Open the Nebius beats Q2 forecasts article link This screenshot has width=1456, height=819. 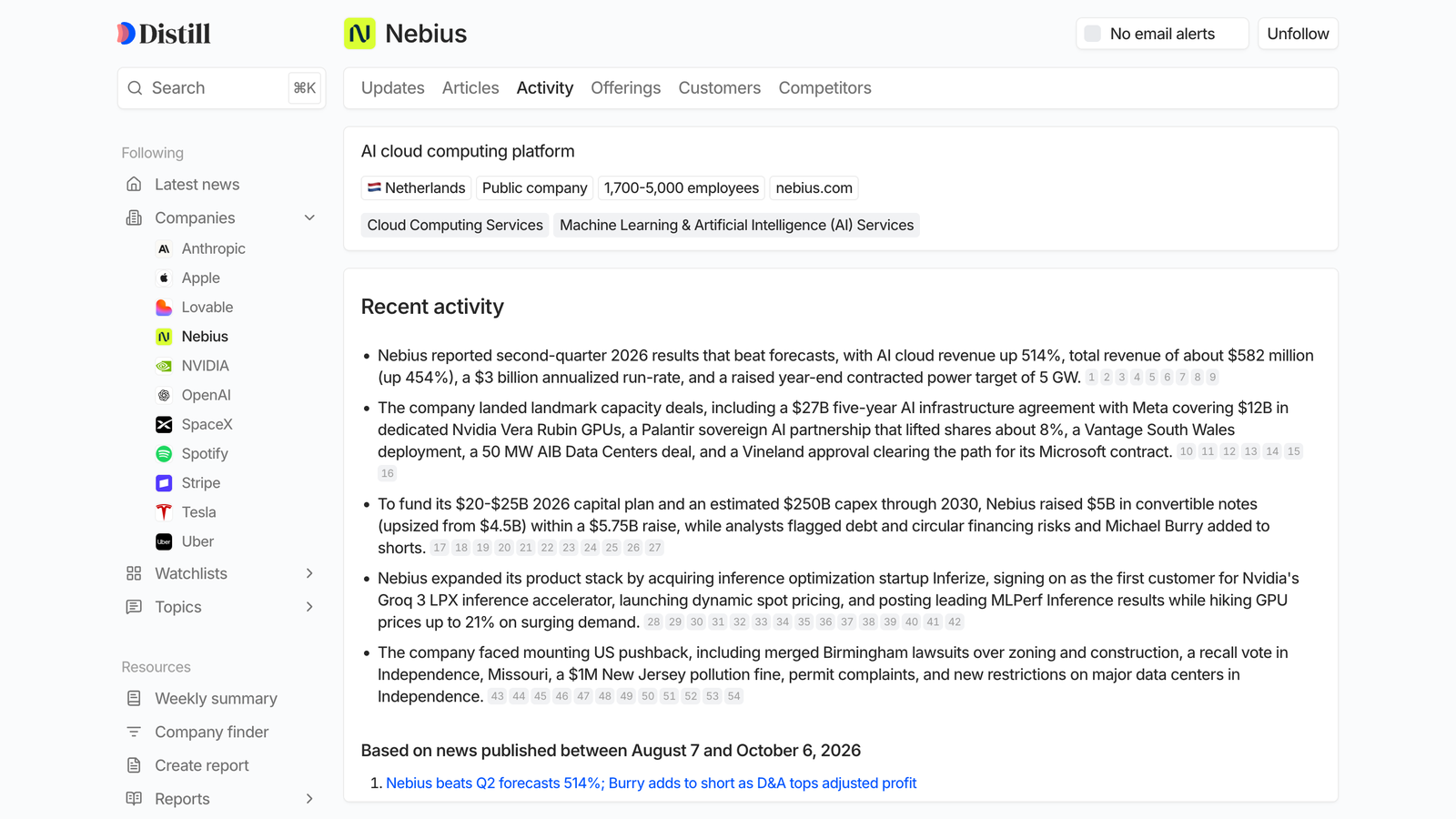(652, 783)
